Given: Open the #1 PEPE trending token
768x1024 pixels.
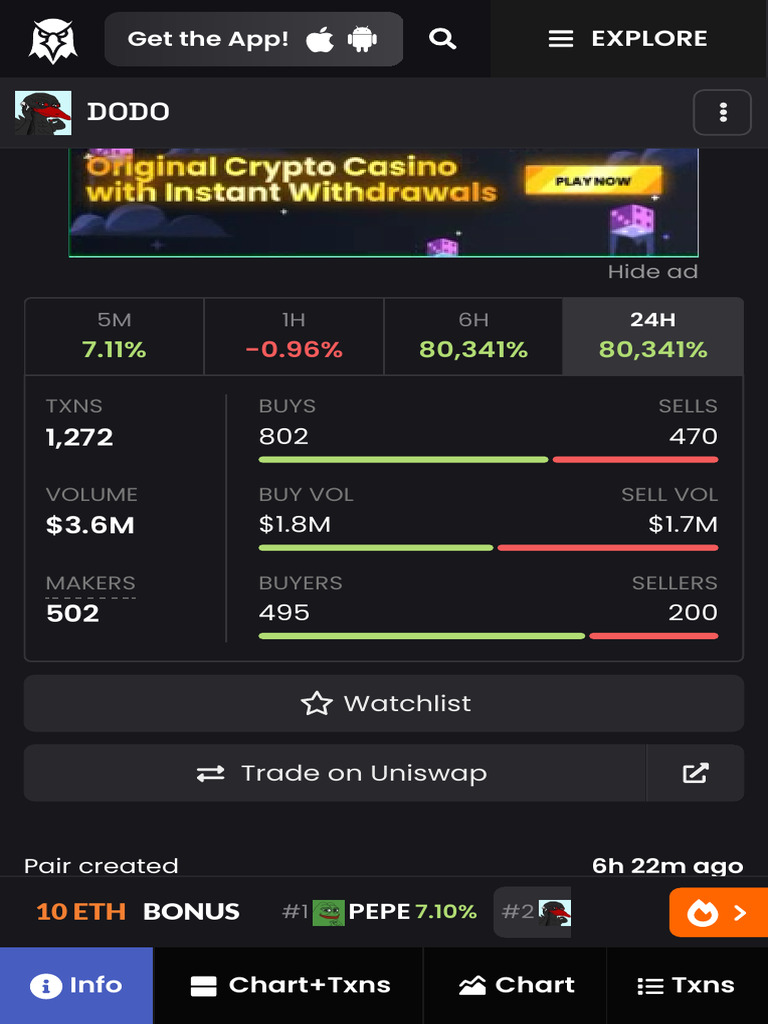Looking at the screenshot, I should [380, 912].
